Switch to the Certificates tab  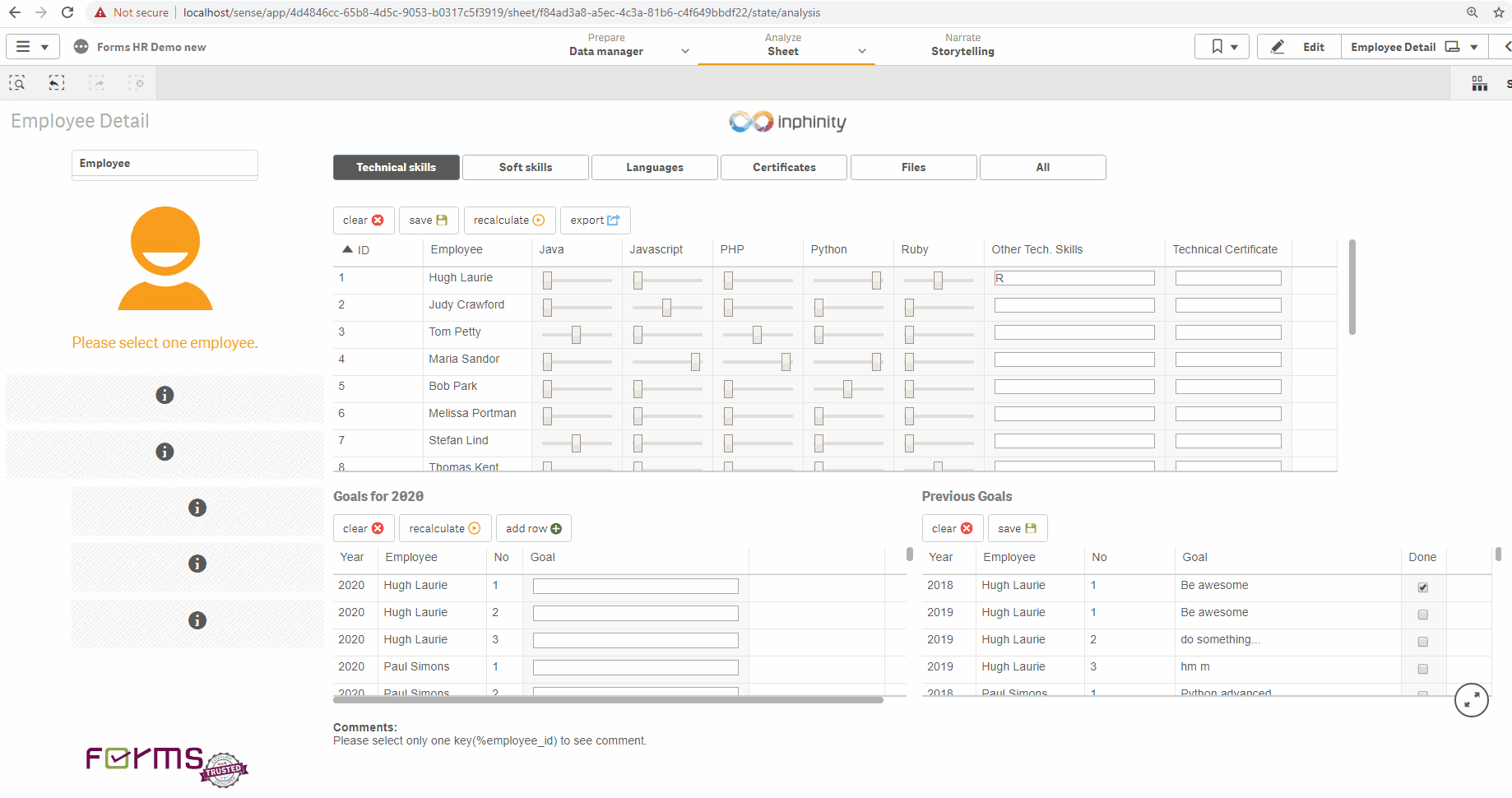click(784, 167)
